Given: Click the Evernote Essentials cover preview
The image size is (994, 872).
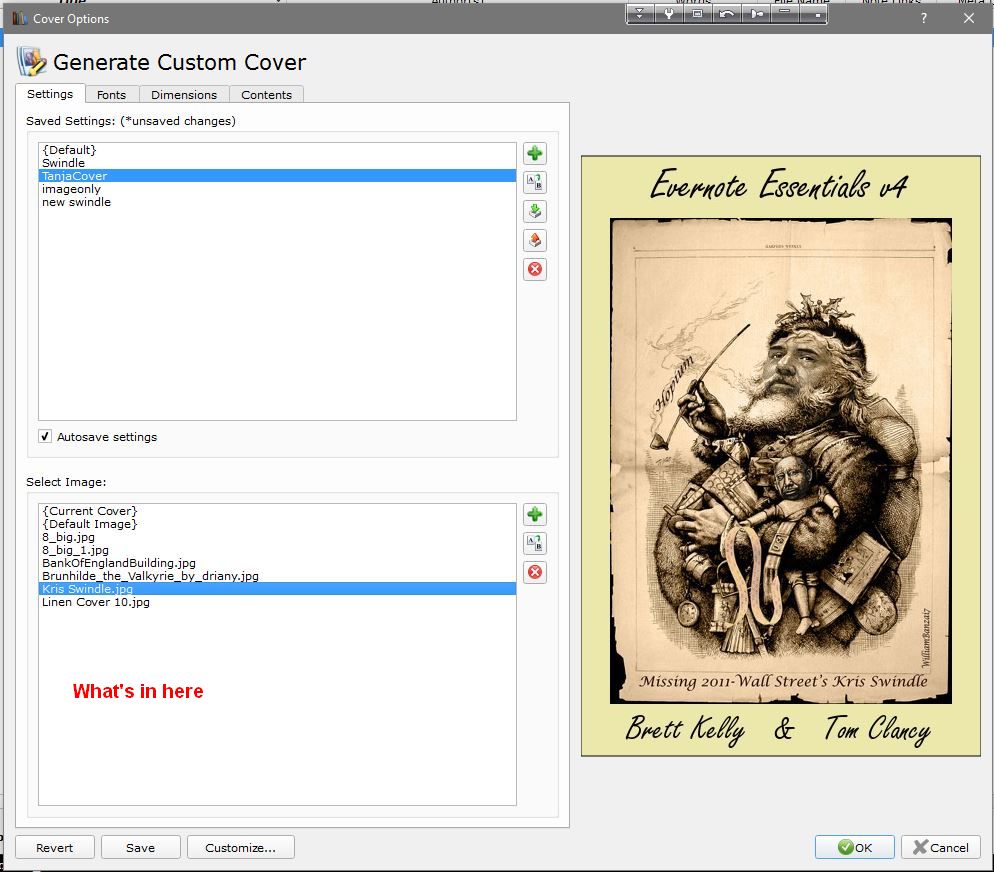Looking at the screenshot, I should 780,456.
